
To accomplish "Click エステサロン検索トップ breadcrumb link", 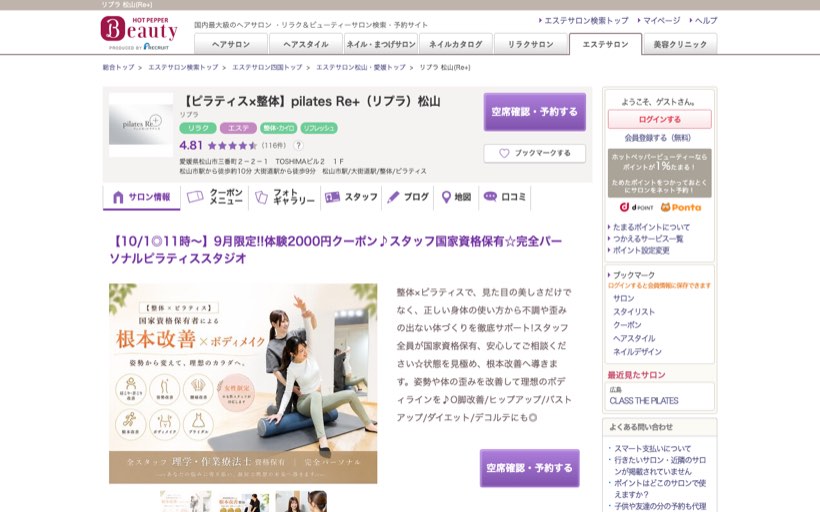I will (x=183, y=67).
